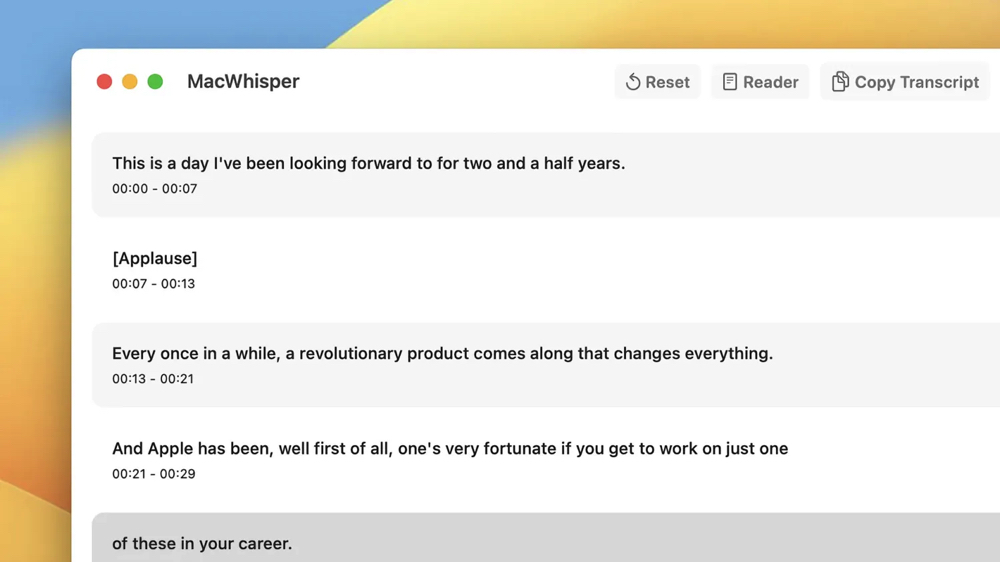Close the MacWhisper window with red button

coord(104,82)
